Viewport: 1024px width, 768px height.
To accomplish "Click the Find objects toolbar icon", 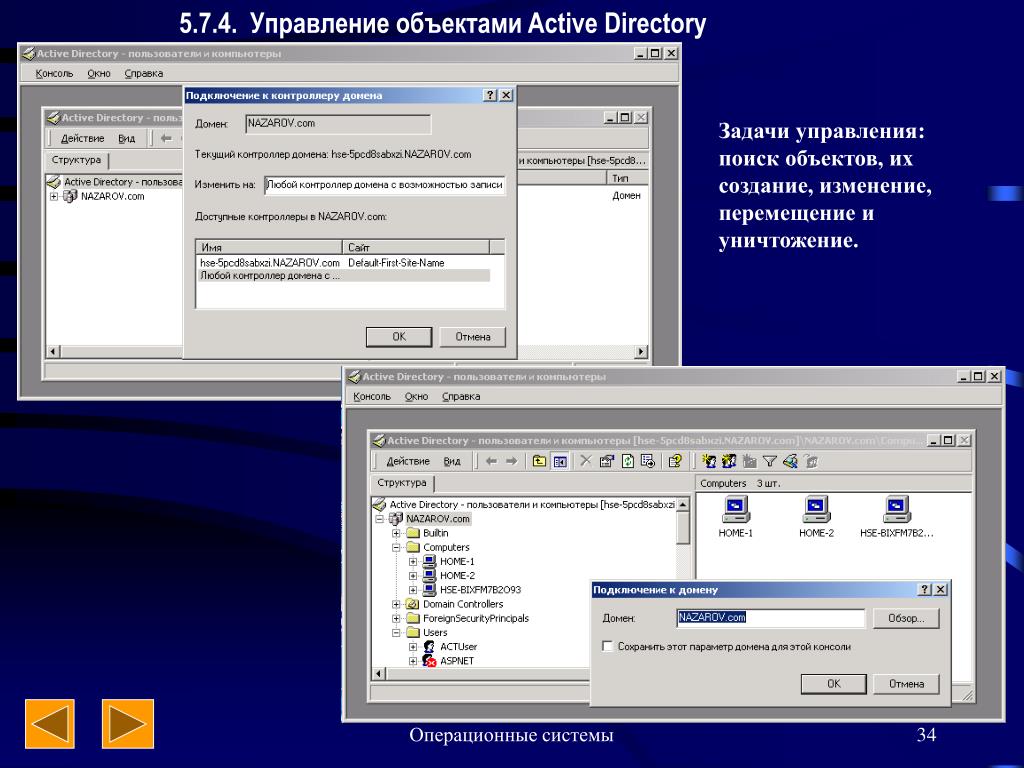I will tap(790, 461).
